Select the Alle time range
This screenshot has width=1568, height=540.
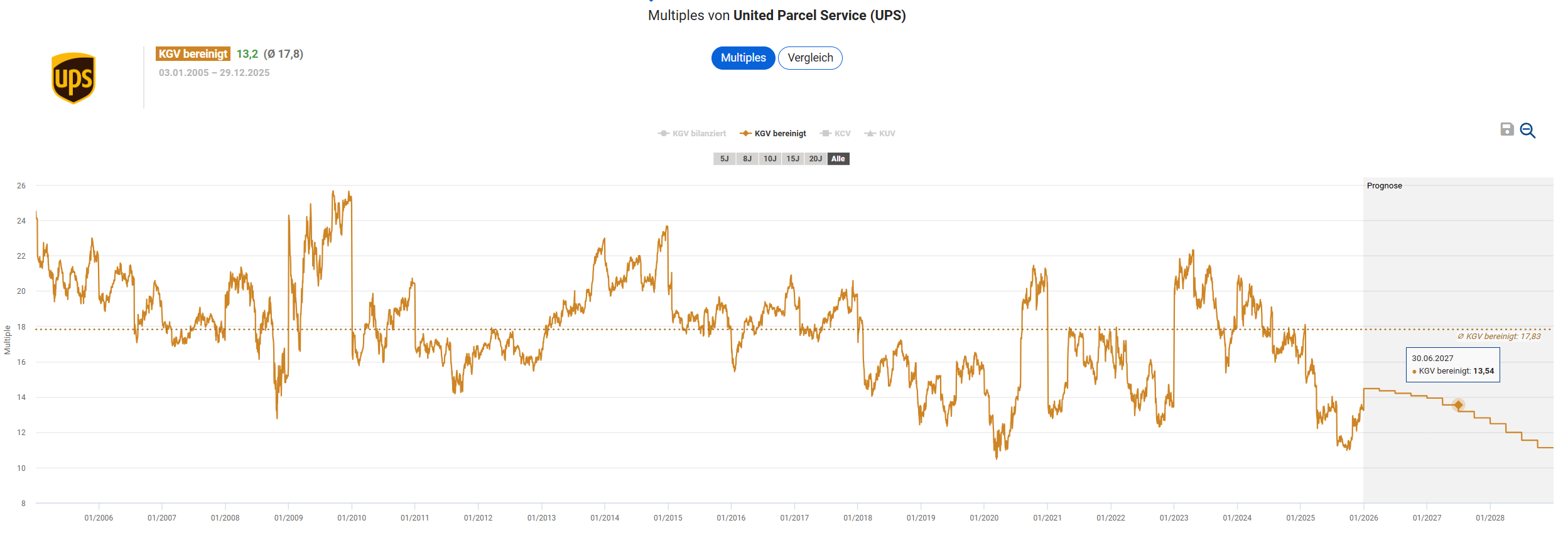click(x=838, y=159)
